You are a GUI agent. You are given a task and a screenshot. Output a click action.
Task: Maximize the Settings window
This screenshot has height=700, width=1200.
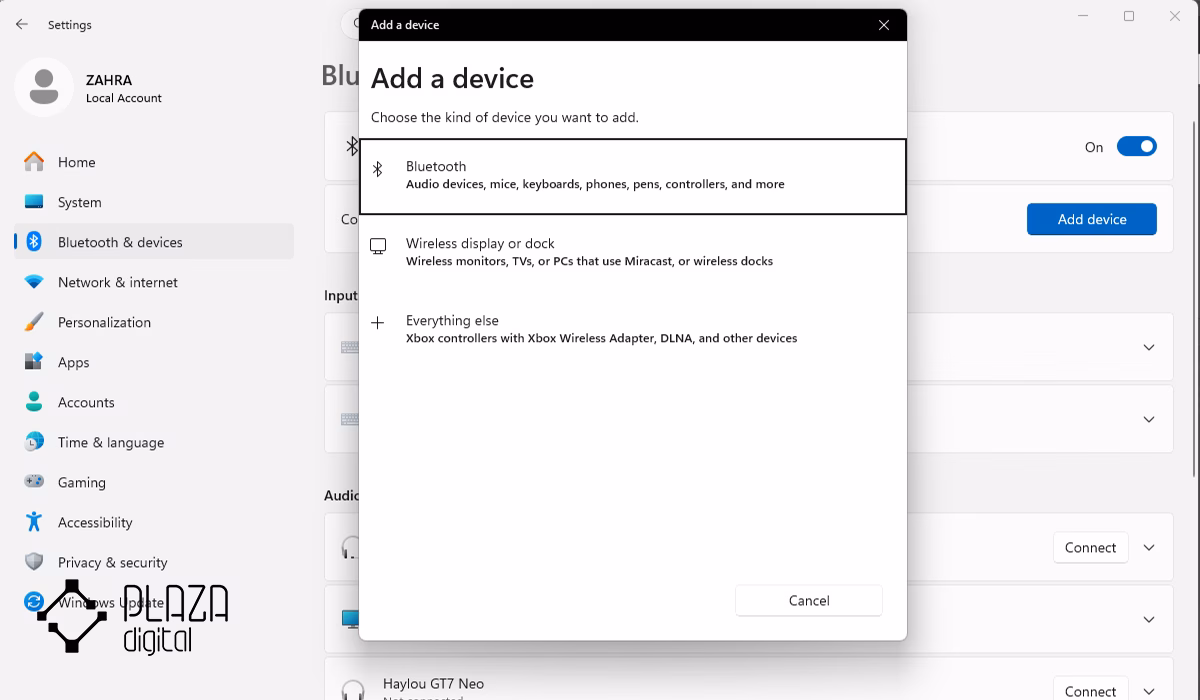1129,16
